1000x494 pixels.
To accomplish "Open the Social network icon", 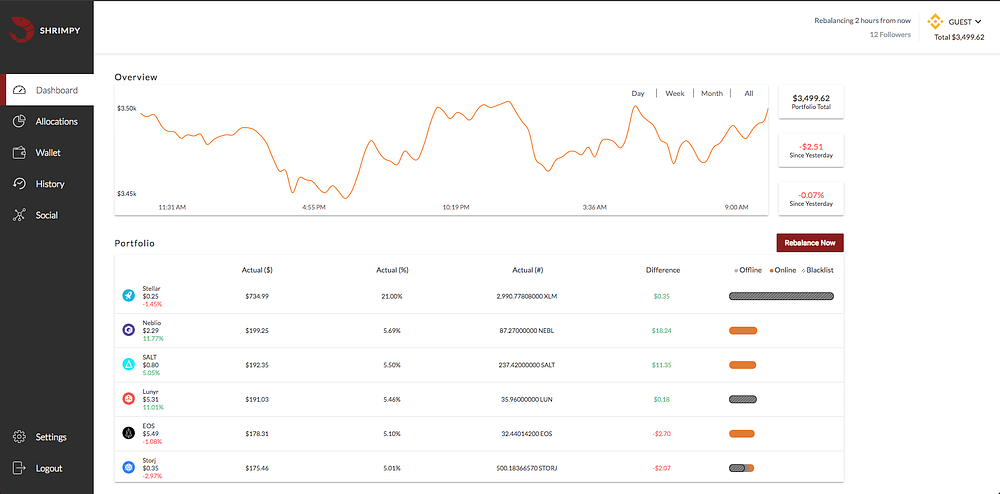I will (x=19, y=215).
